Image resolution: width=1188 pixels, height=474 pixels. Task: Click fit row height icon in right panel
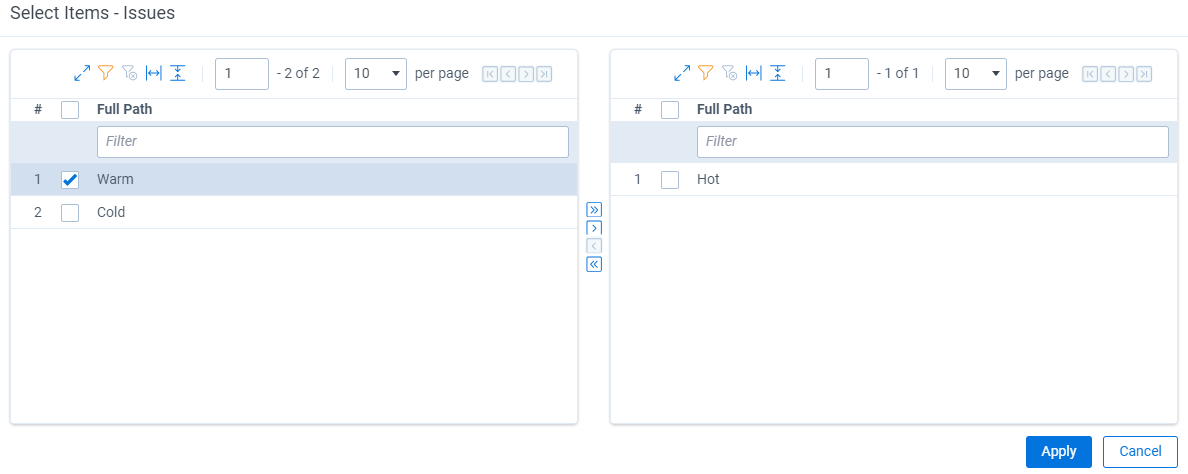(777, 73)
